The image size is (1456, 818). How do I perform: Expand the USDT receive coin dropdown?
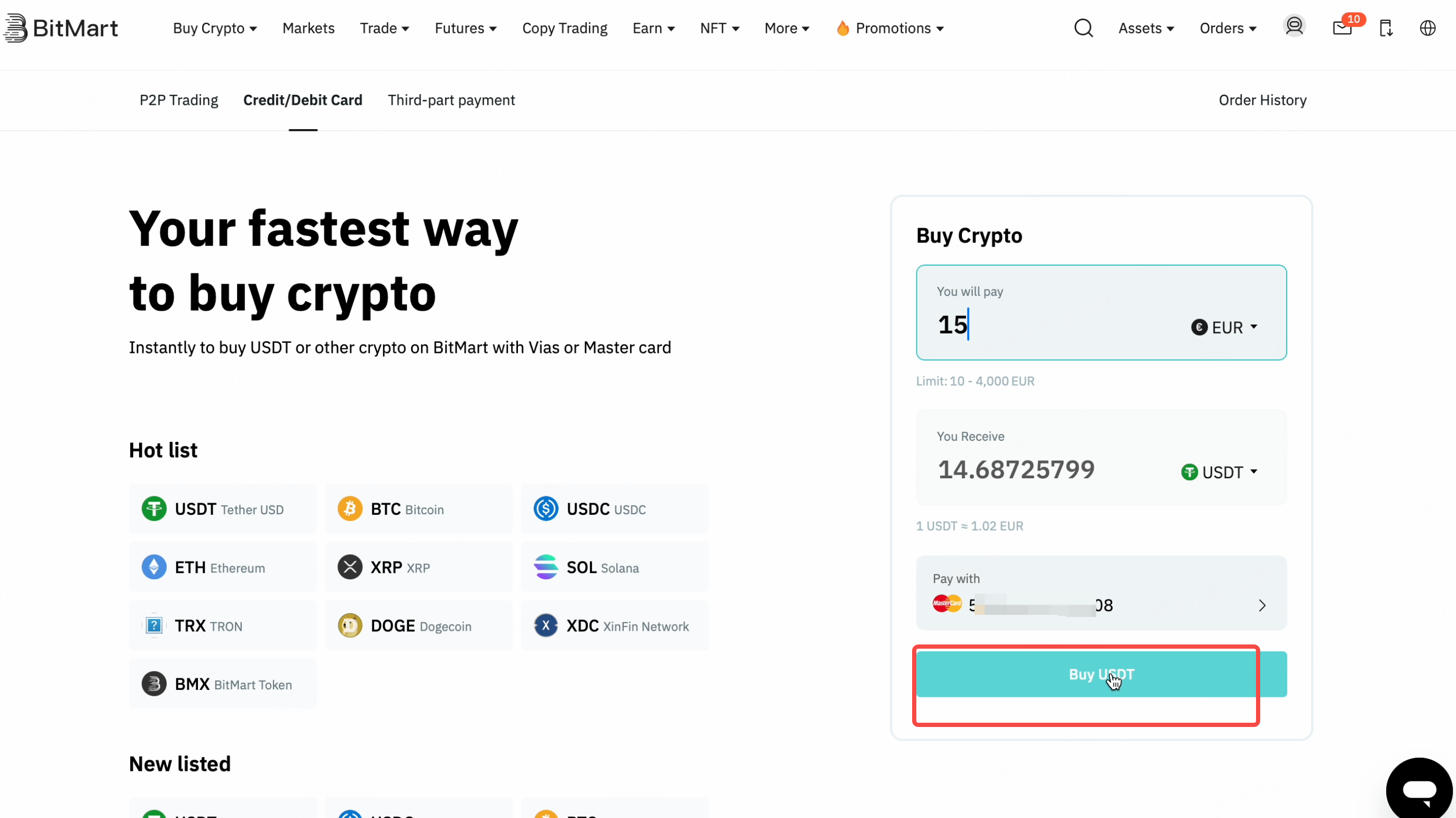[1219, 472]
